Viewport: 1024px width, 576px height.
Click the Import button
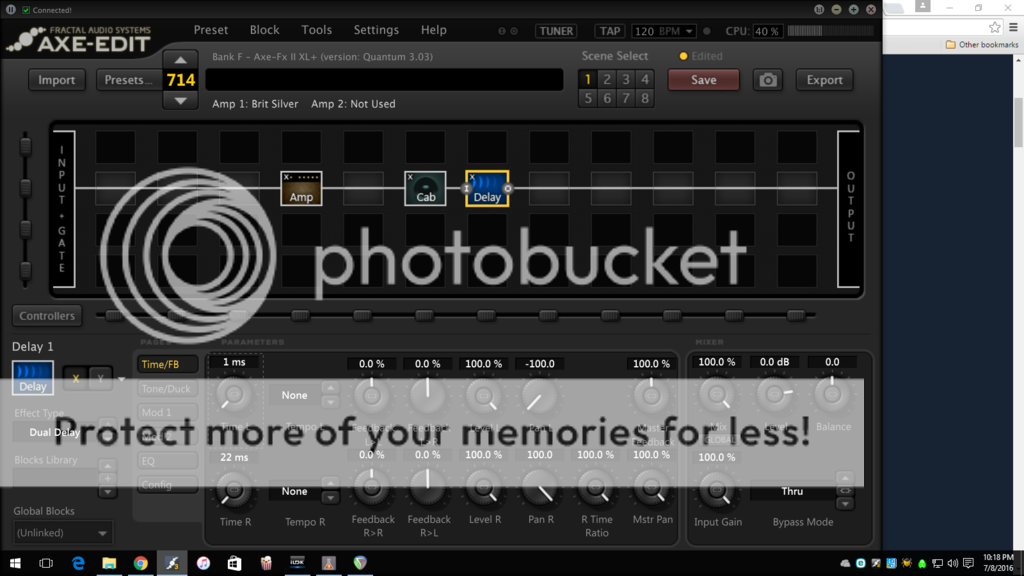coord(56,79)
